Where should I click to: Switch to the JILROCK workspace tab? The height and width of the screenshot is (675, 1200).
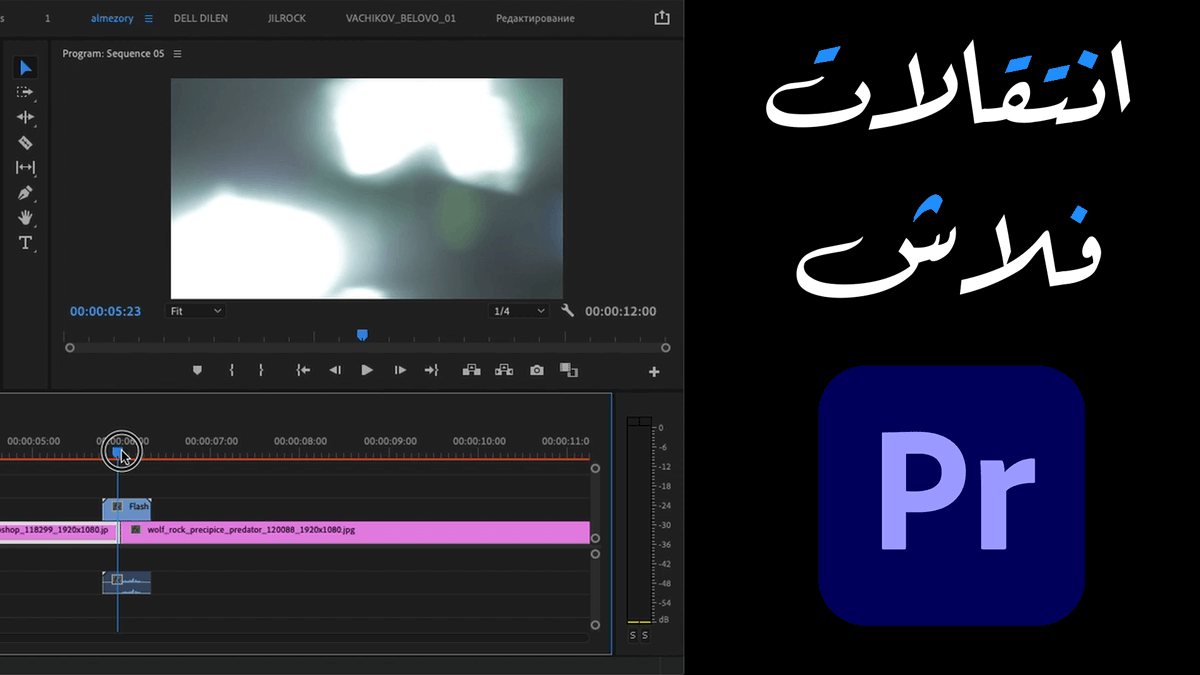click(288, 19)
